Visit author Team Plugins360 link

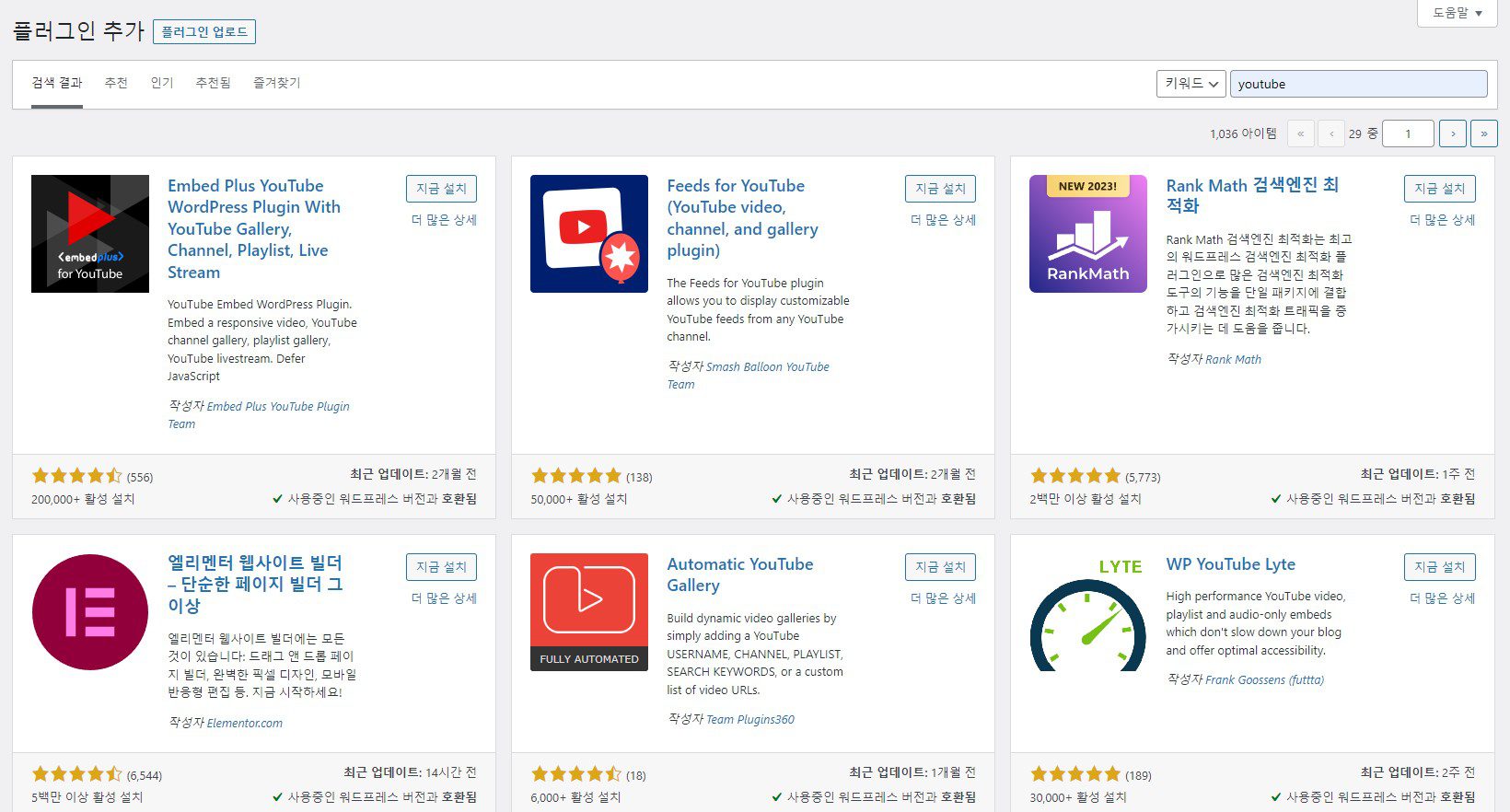pos(749,720)
